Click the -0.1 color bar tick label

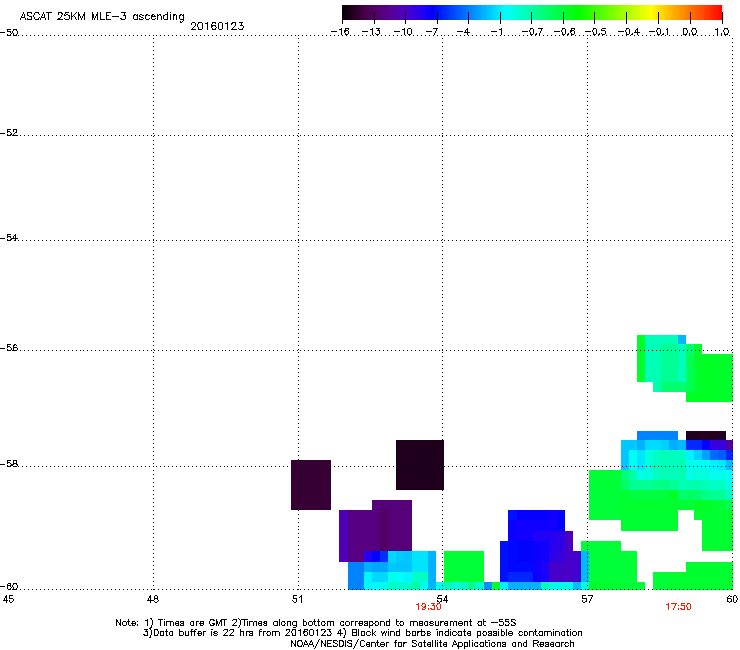point(659,32)
